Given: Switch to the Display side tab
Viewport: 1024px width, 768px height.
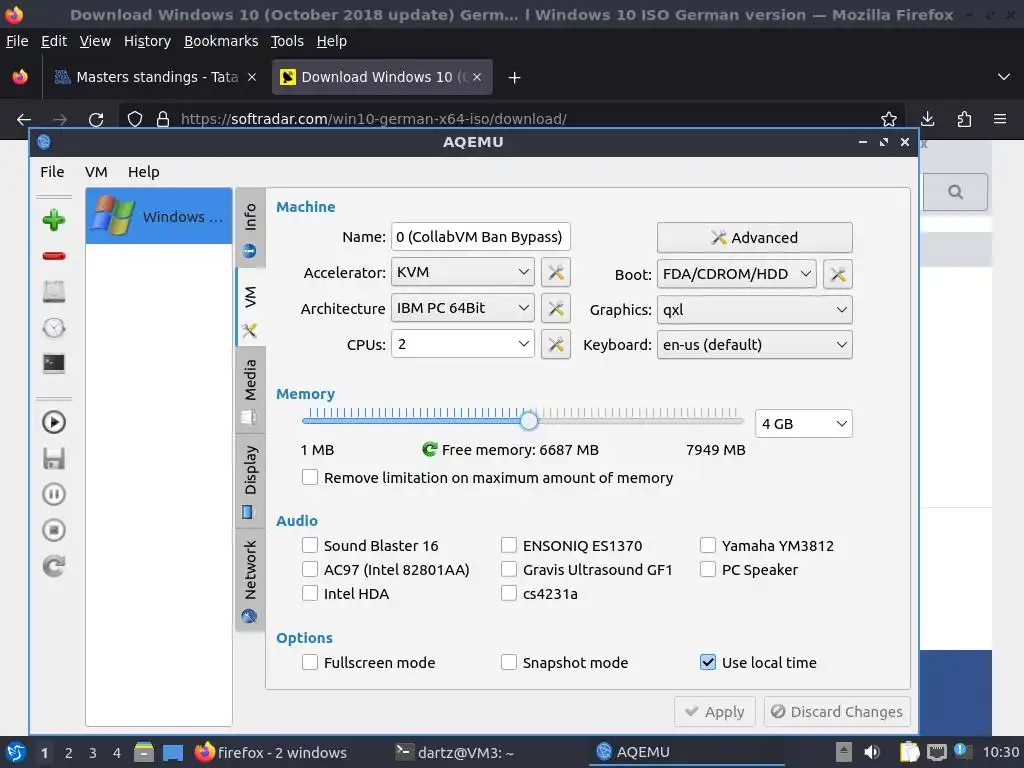Looking at the screenshot, I should (250, 481).
